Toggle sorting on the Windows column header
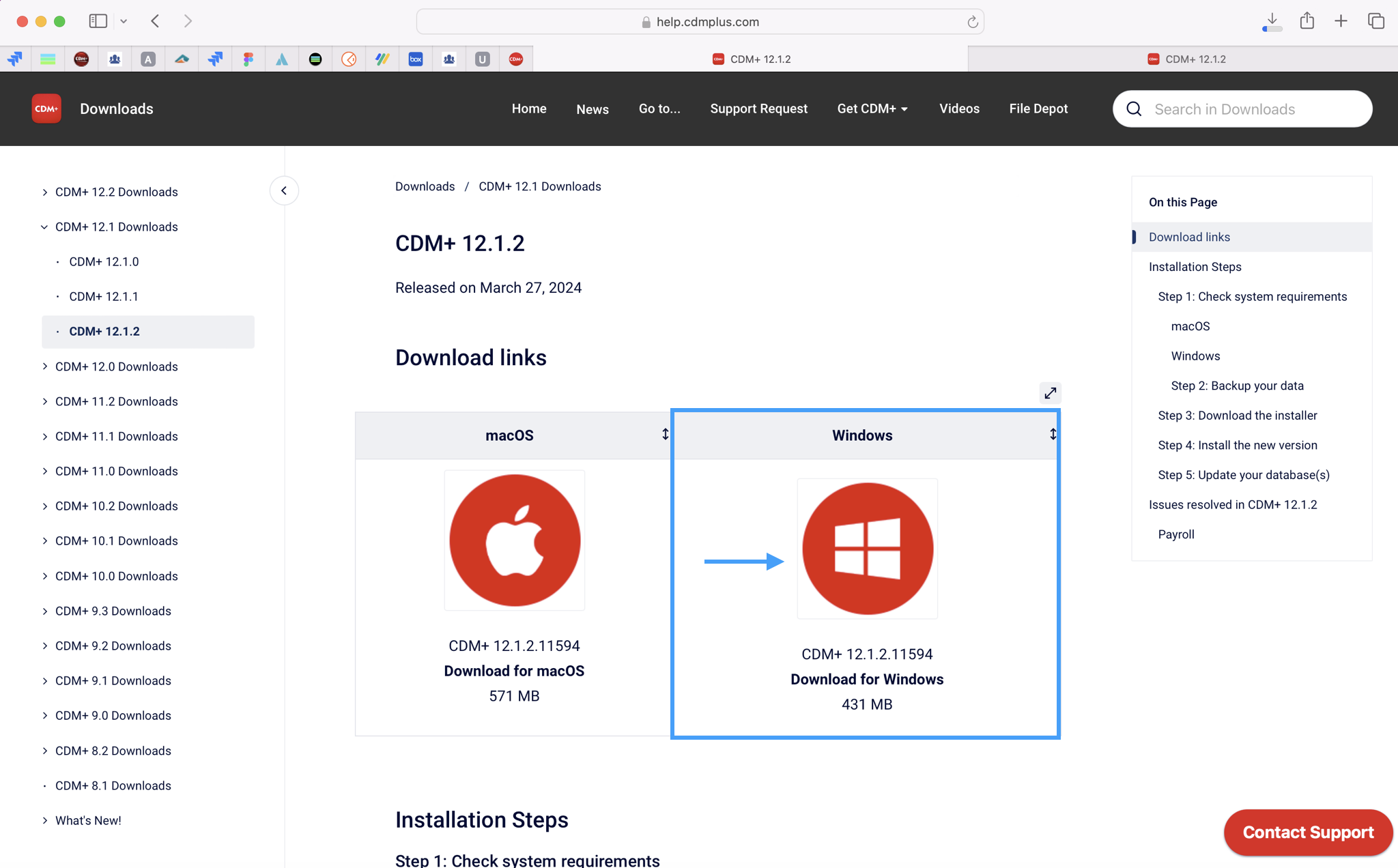Image resolution: width=1398 pixels, height=868 pixels. [x=1052, y=435]
